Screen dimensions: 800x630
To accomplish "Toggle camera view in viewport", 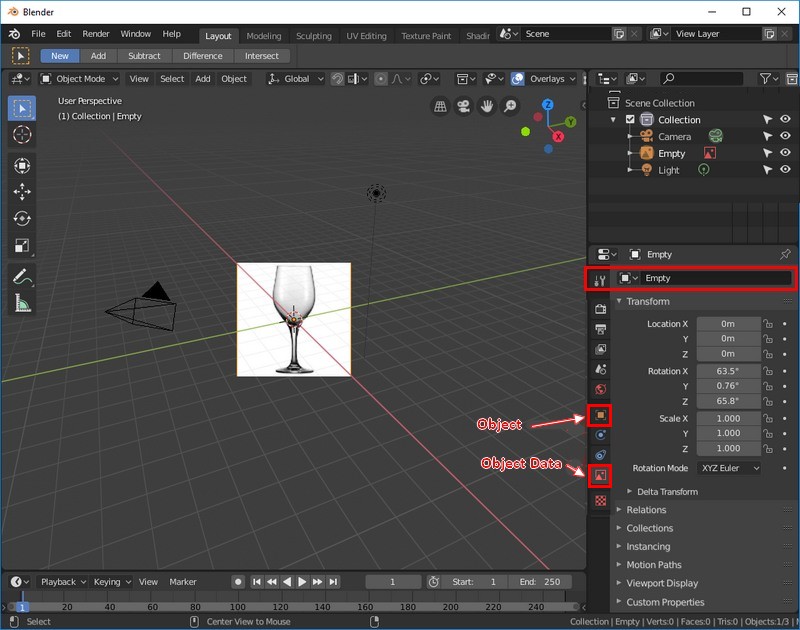I will pos(463,106).
